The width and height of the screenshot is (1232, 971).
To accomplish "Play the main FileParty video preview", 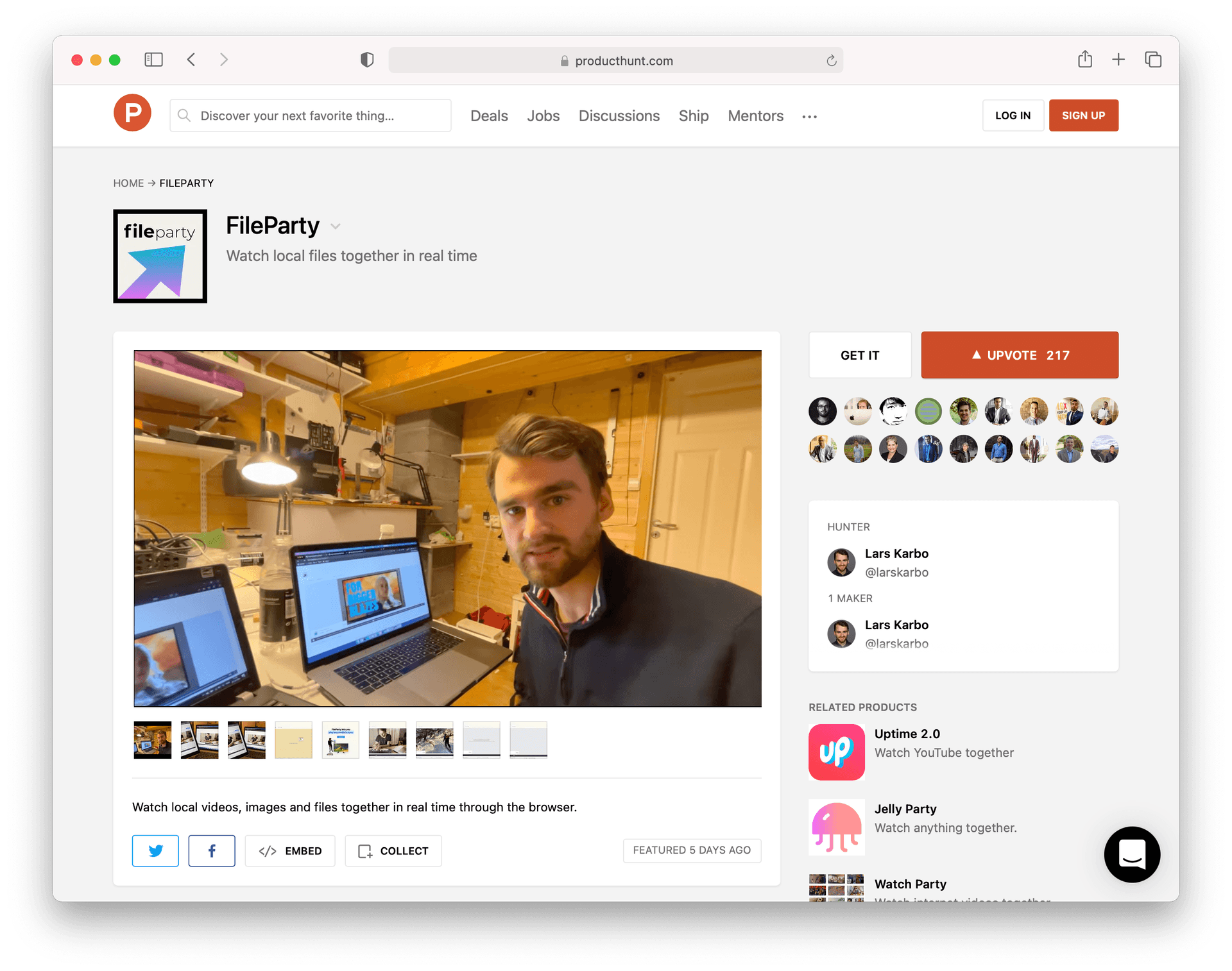I will (x=447, y=528).
